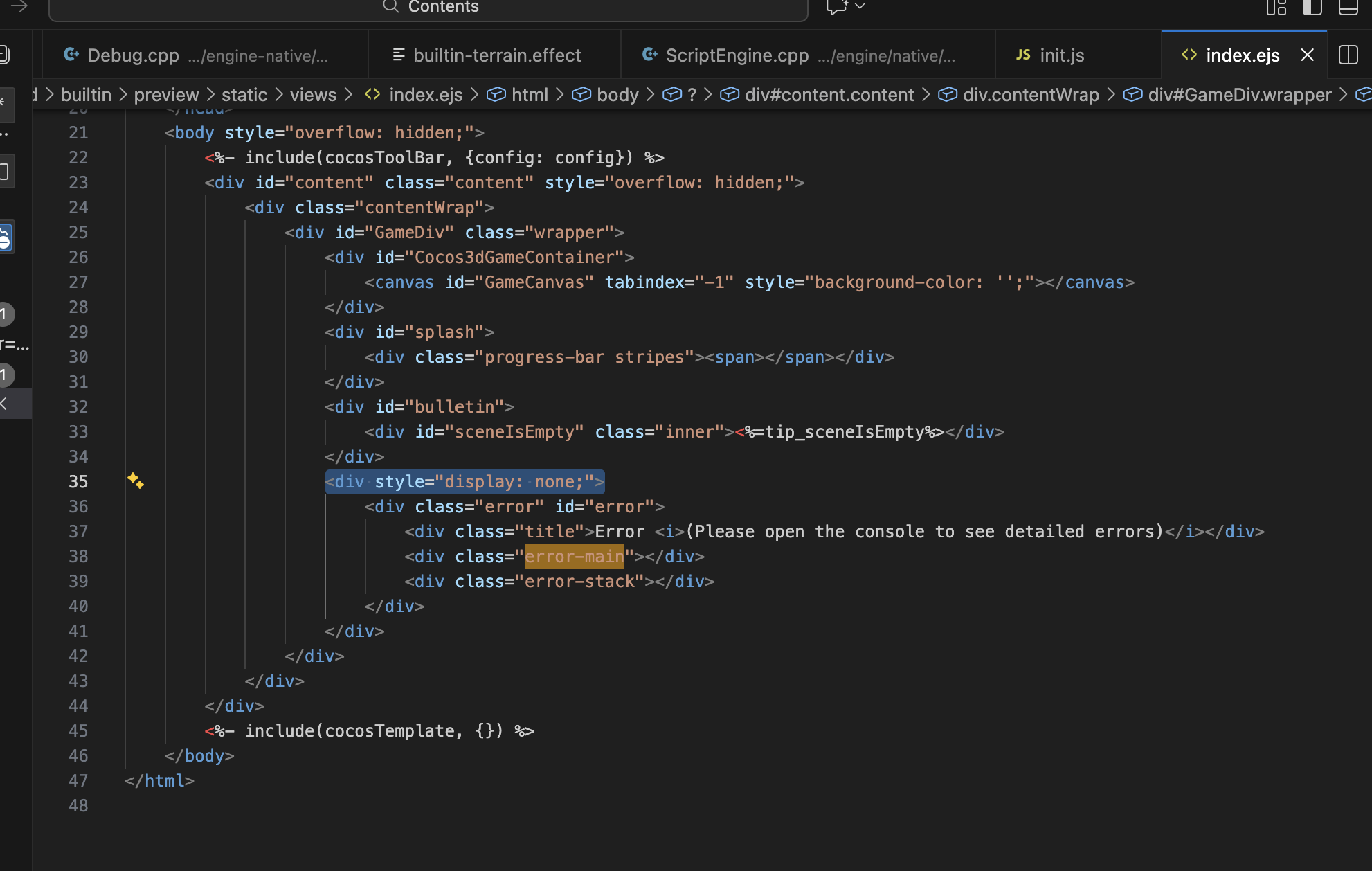
Task: Click the preview folder in breadcrumb
Action: click(166, 95)
